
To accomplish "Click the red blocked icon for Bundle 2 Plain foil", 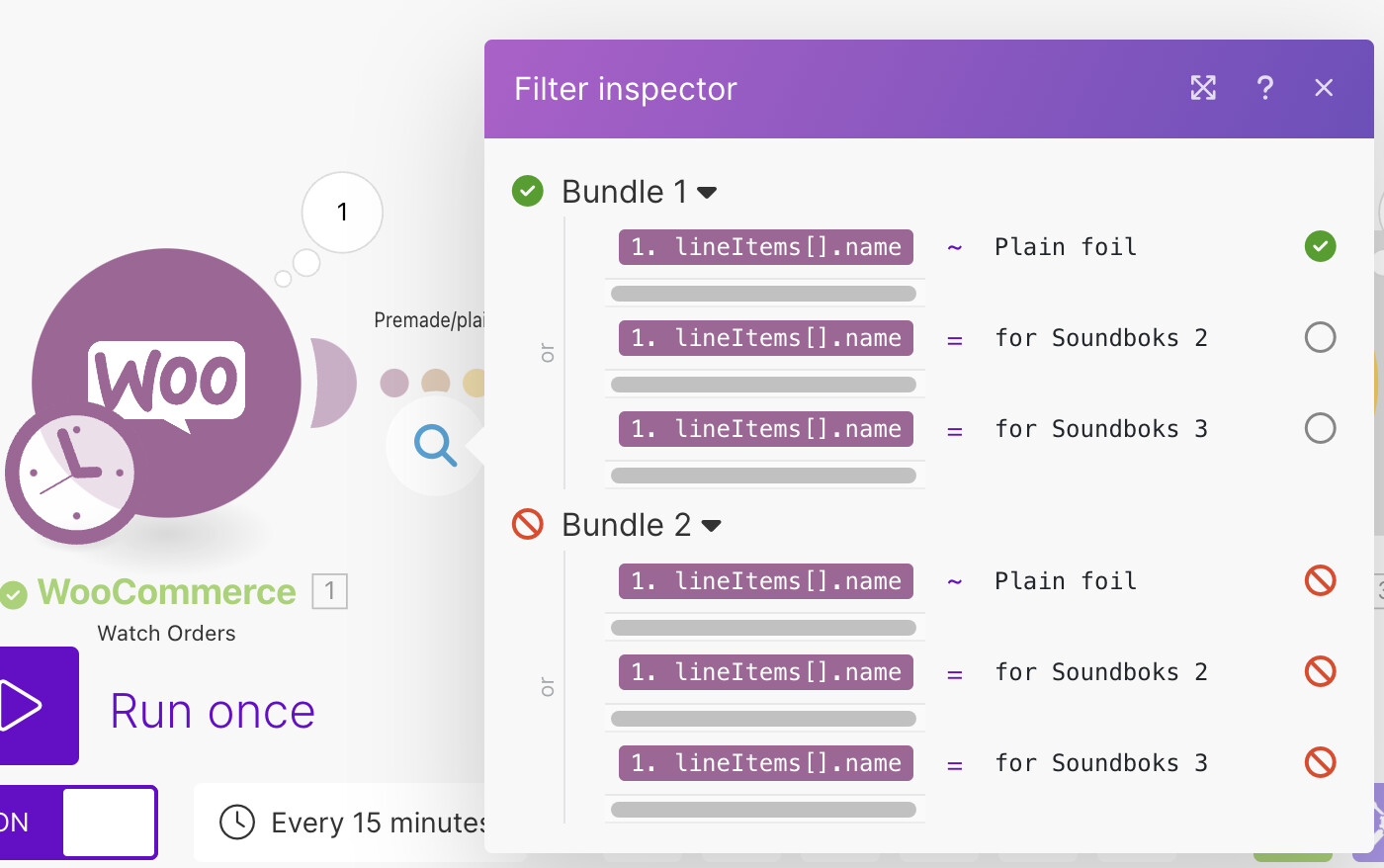I will pyautogui.click(x=1320, y=580).
